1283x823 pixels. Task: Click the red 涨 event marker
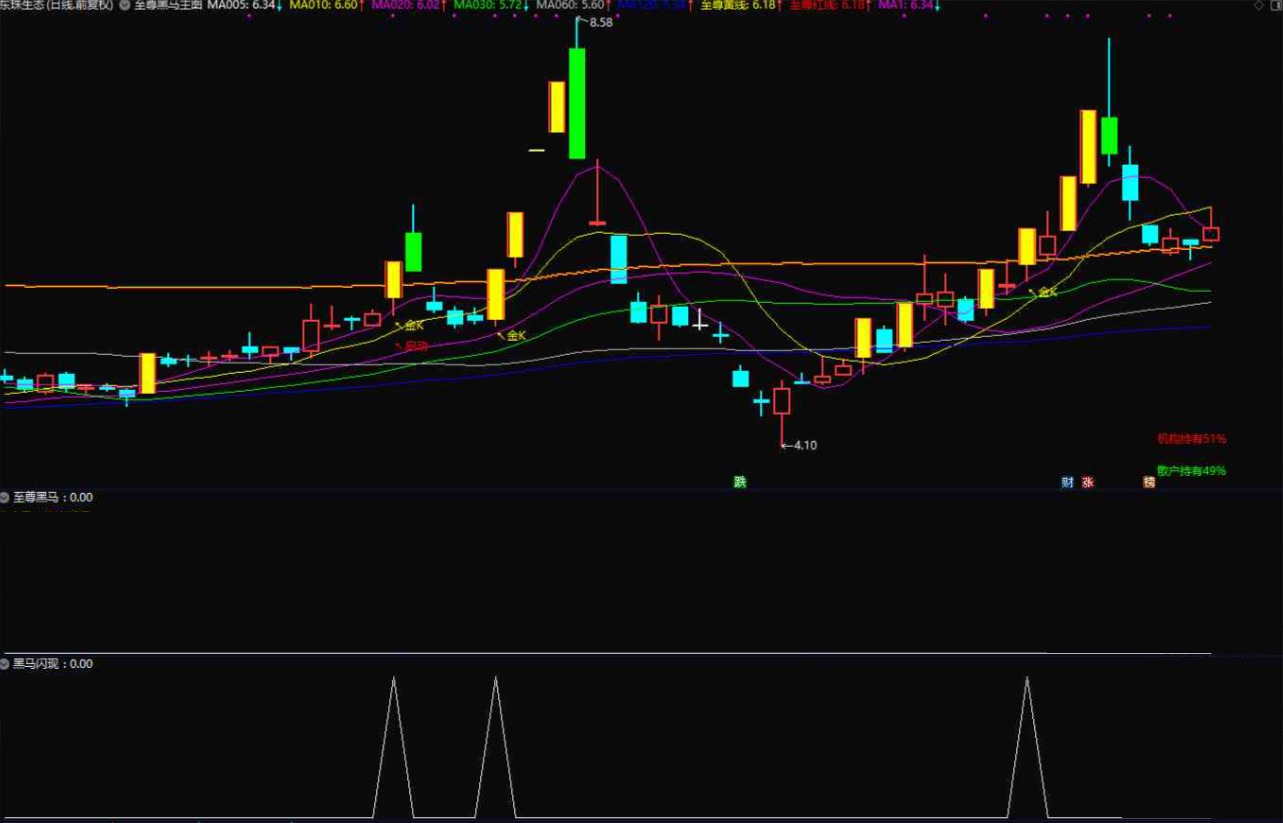pos(1088,482)
